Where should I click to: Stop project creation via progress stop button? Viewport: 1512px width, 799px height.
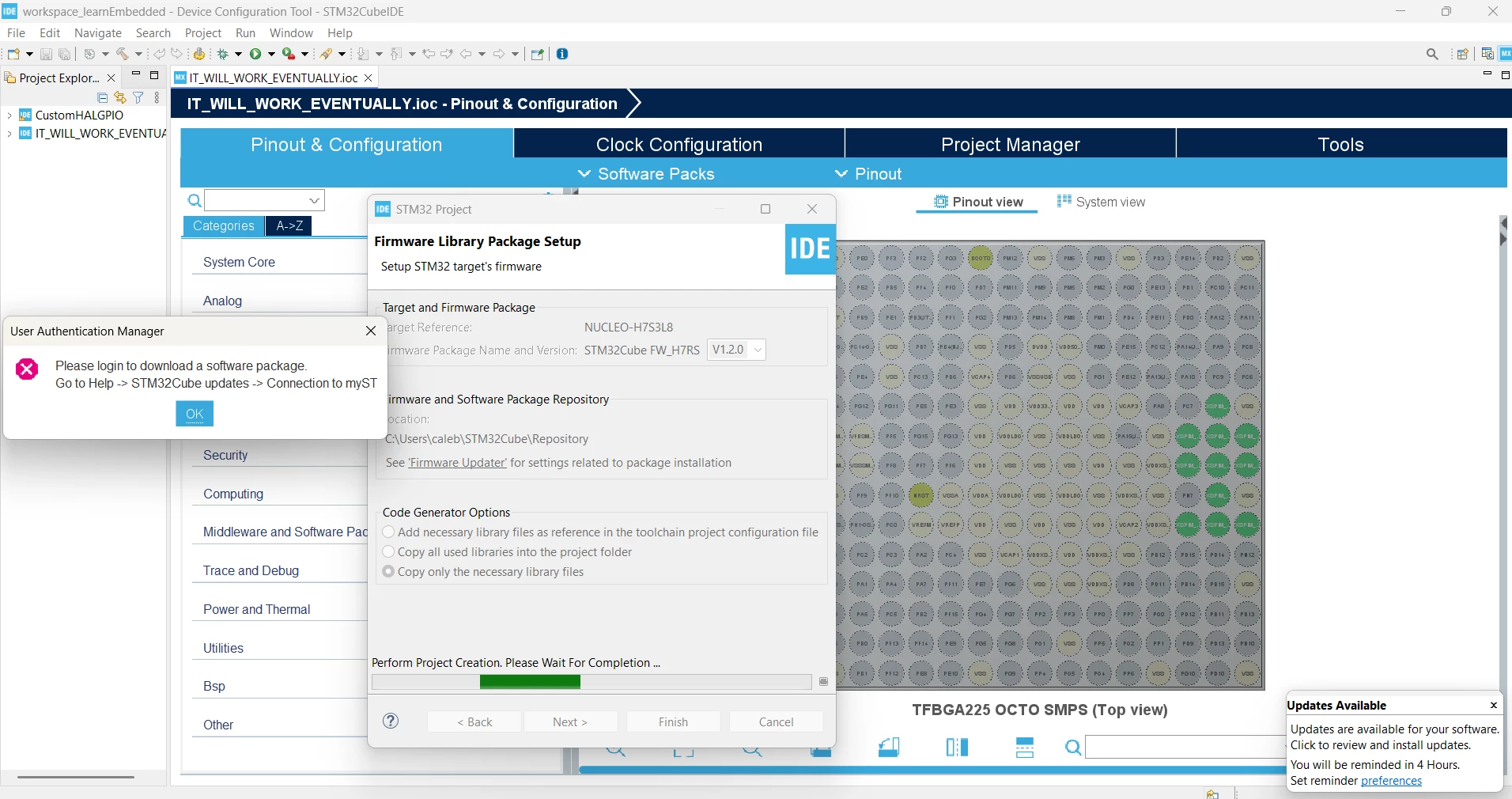pyautogui.click(x=823, y=682)
